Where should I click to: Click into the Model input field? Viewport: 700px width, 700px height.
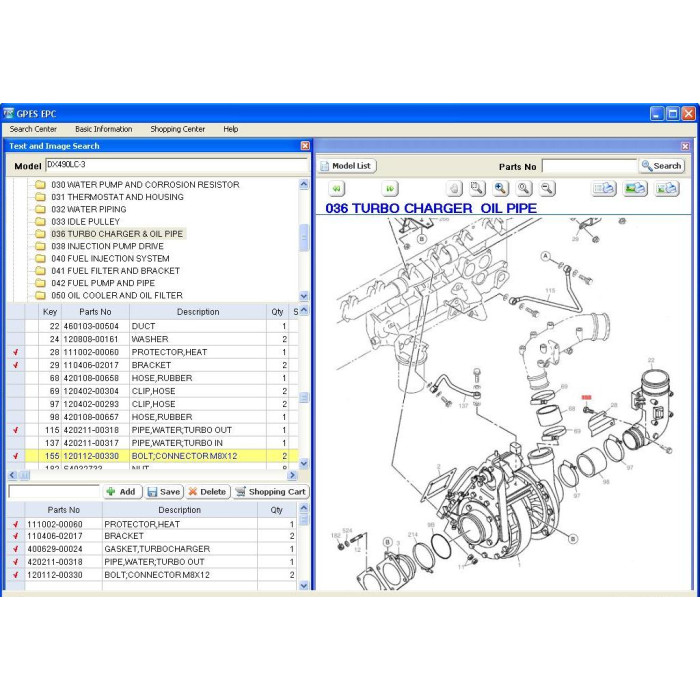pos(177,165)
